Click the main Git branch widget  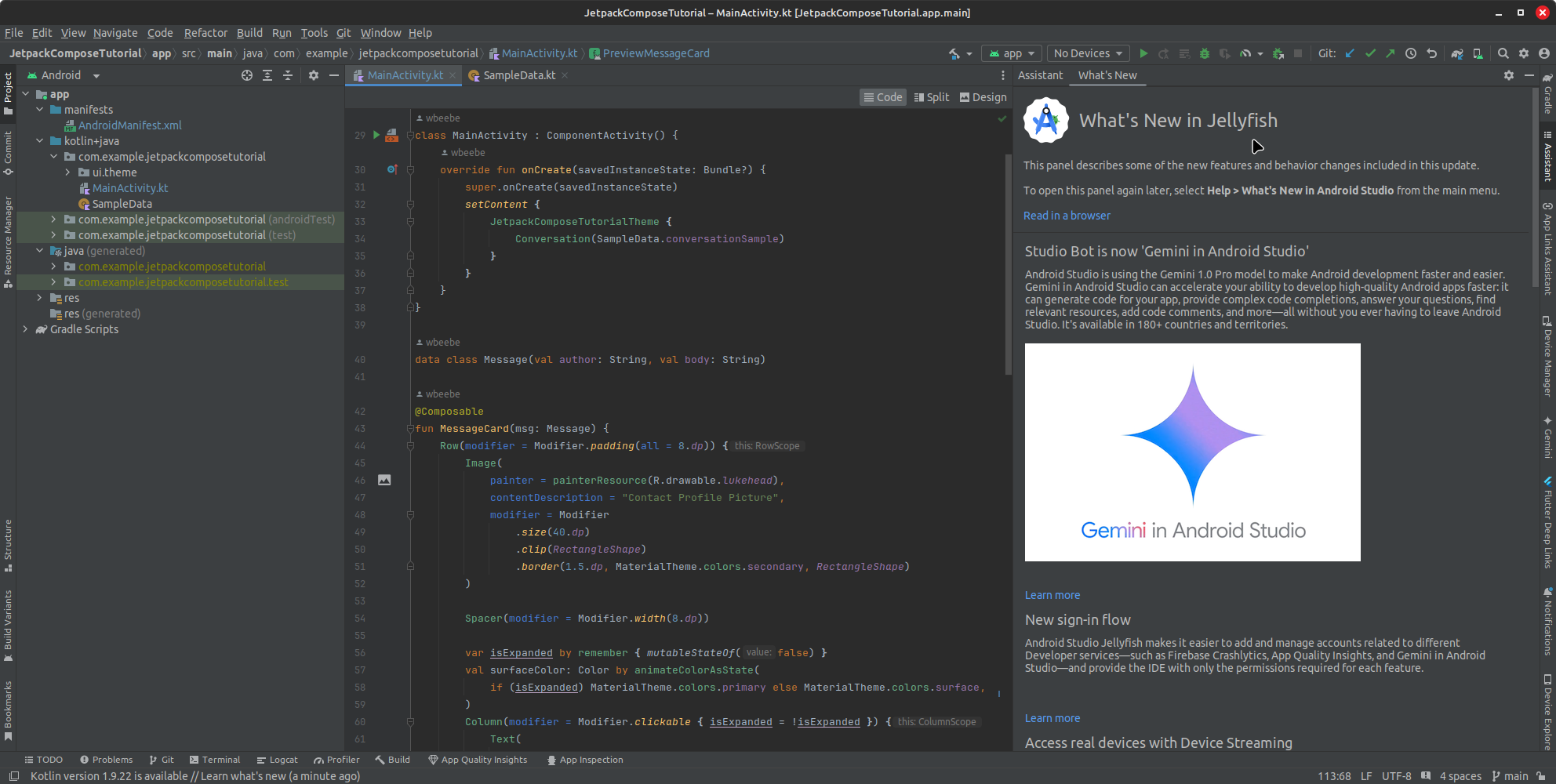click(x=1511, y=776)
